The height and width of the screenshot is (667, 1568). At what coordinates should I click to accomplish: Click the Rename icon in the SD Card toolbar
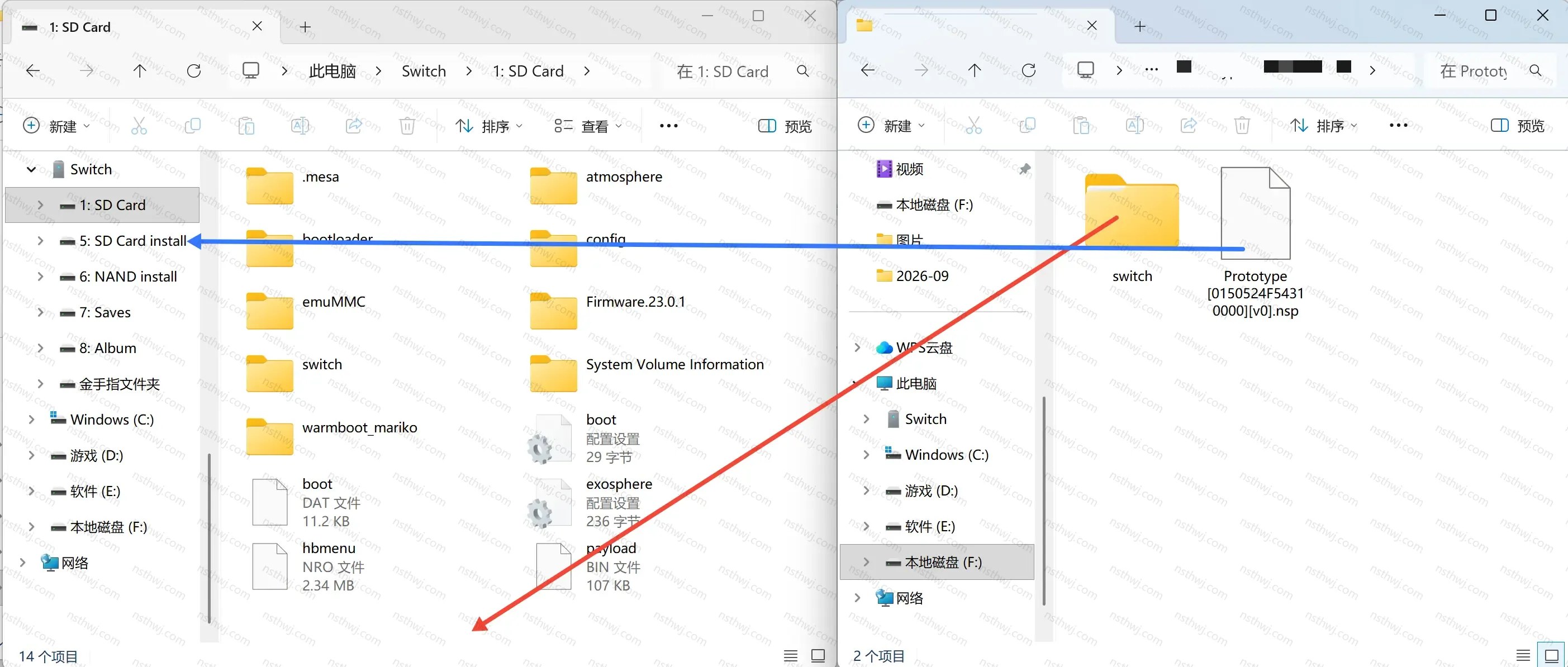coord(300,126)
